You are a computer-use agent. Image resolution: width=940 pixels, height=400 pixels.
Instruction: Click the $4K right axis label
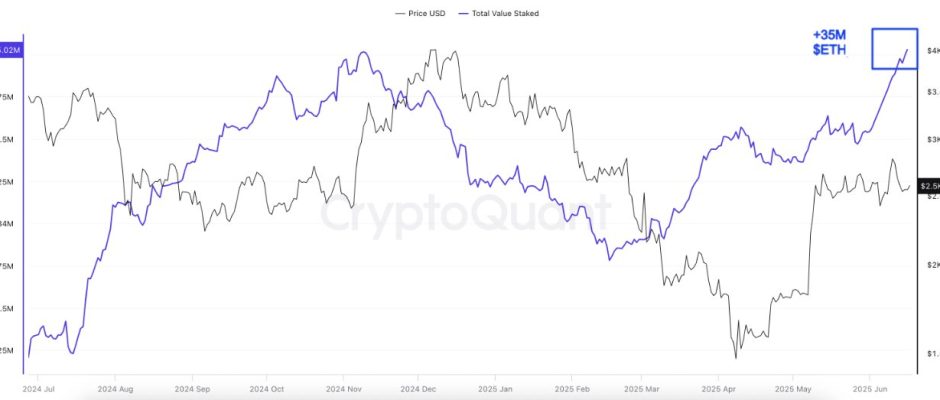tap(931, 50)
